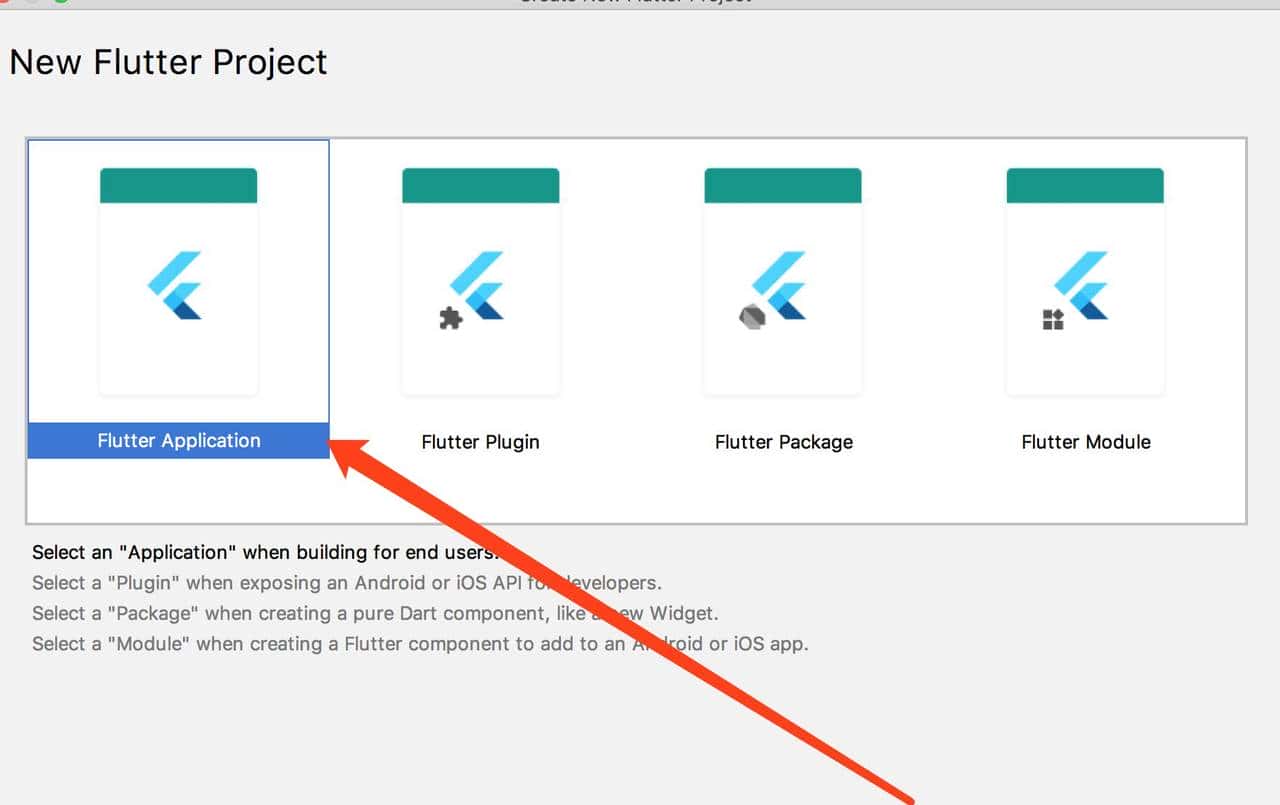Click the Plugin description line about API

pyautogui.click(x=346, y=582)
